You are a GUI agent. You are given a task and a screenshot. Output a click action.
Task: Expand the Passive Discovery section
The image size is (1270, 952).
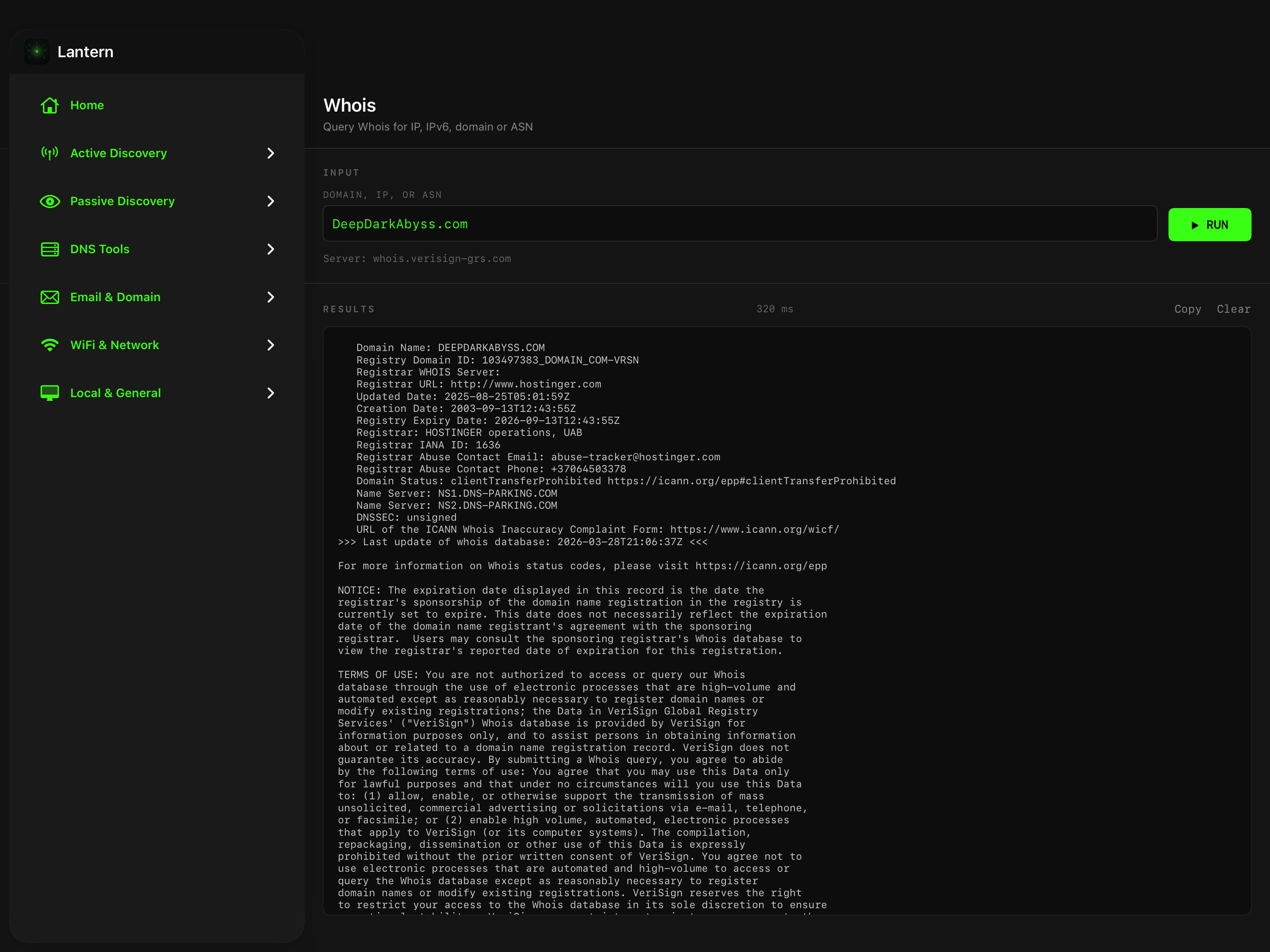point(270,202)
